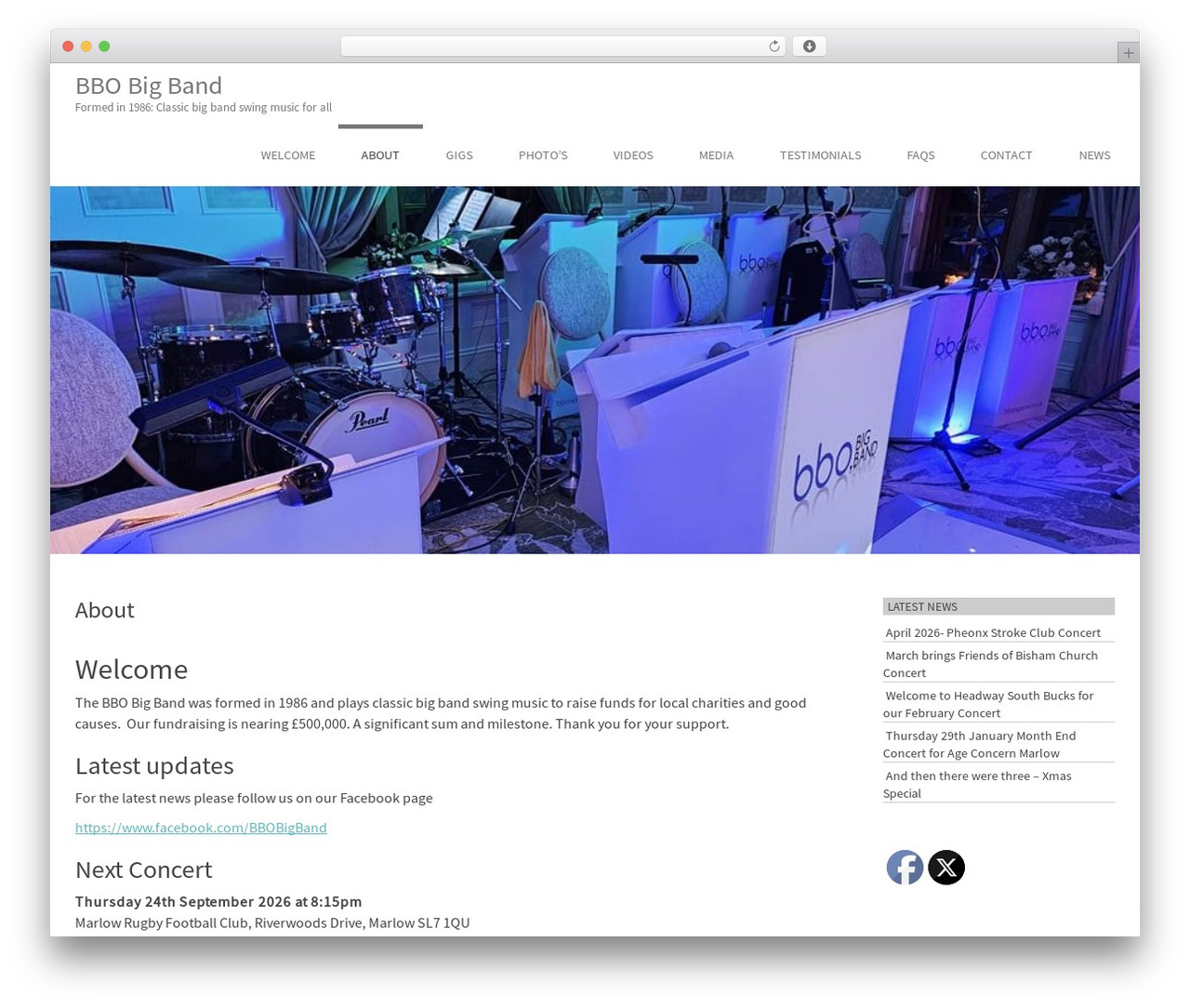
Task: Open the X (Twitter) social icon
Action: coord(946,868)
